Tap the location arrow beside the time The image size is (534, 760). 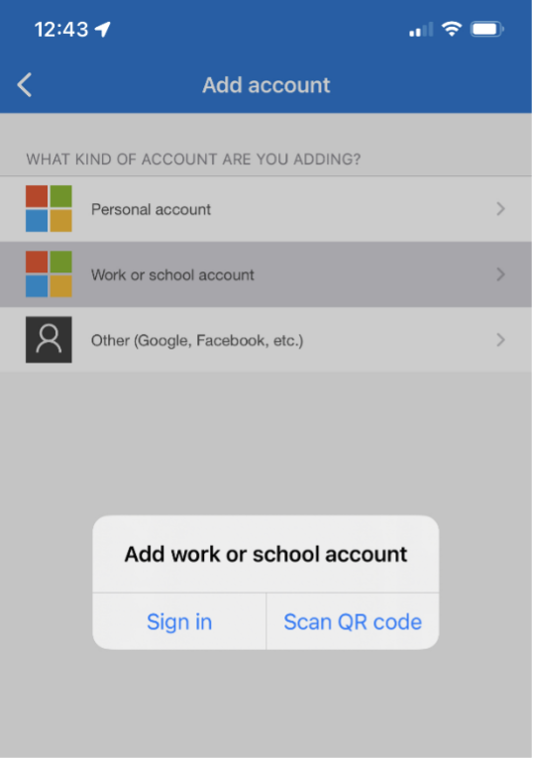click(x=103, y=29)
